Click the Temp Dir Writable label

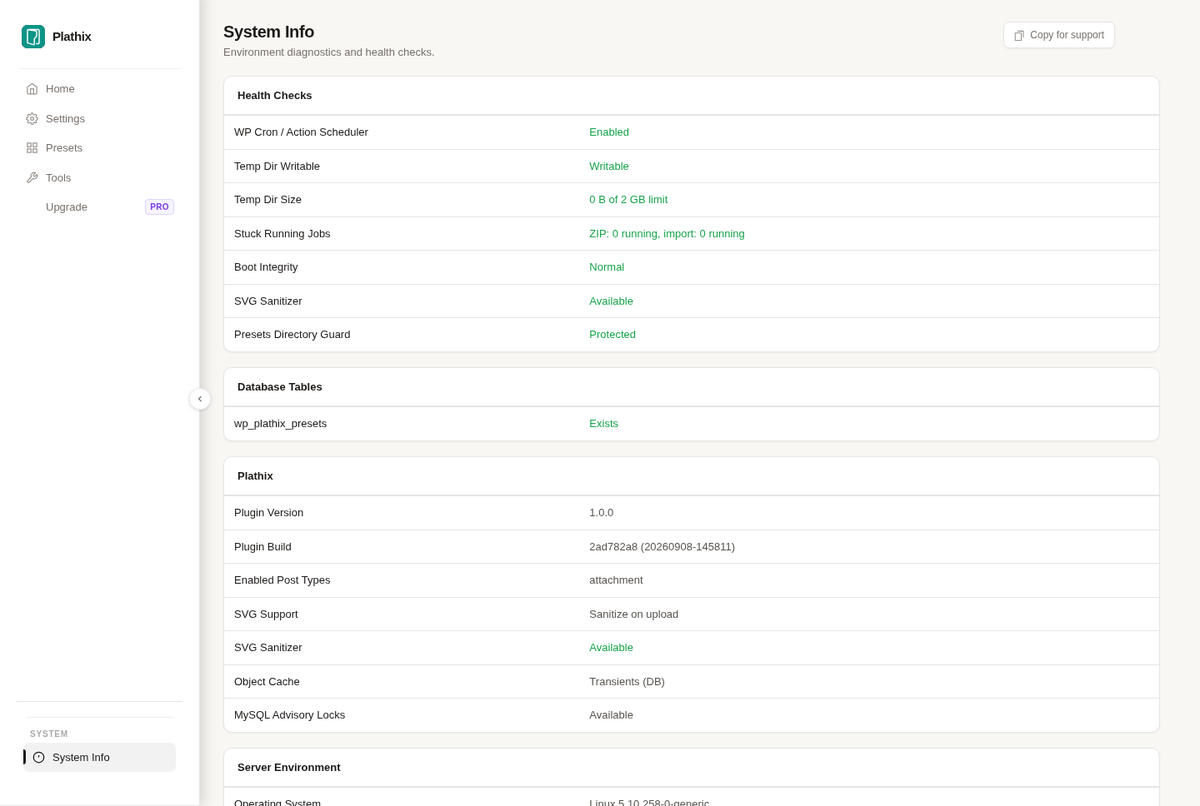[x=277, y=166]
